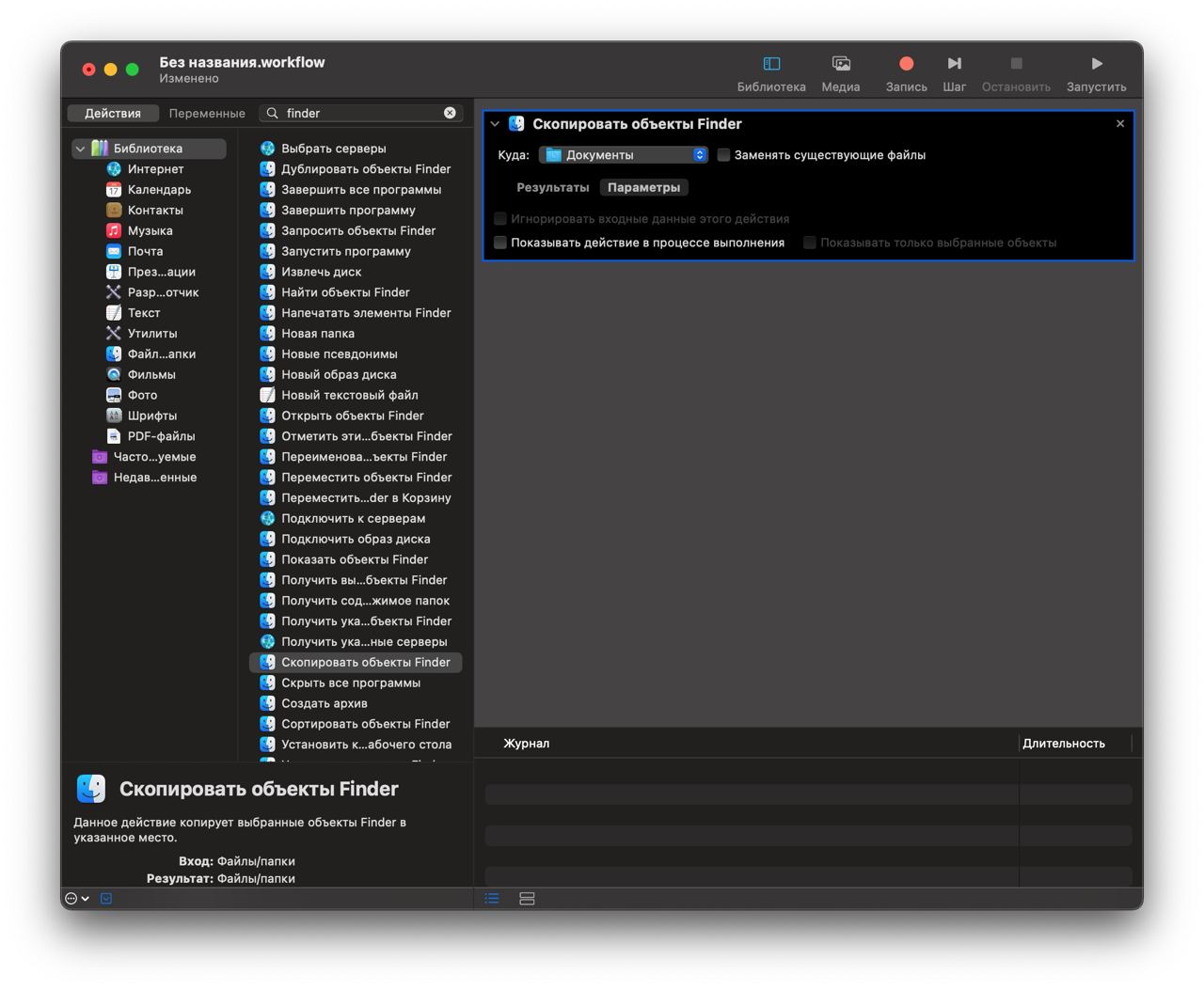The height and width of the screenshot is (990, 1204).
Task: Collapse the Библиотека tree
Action: tap(81, 149)
